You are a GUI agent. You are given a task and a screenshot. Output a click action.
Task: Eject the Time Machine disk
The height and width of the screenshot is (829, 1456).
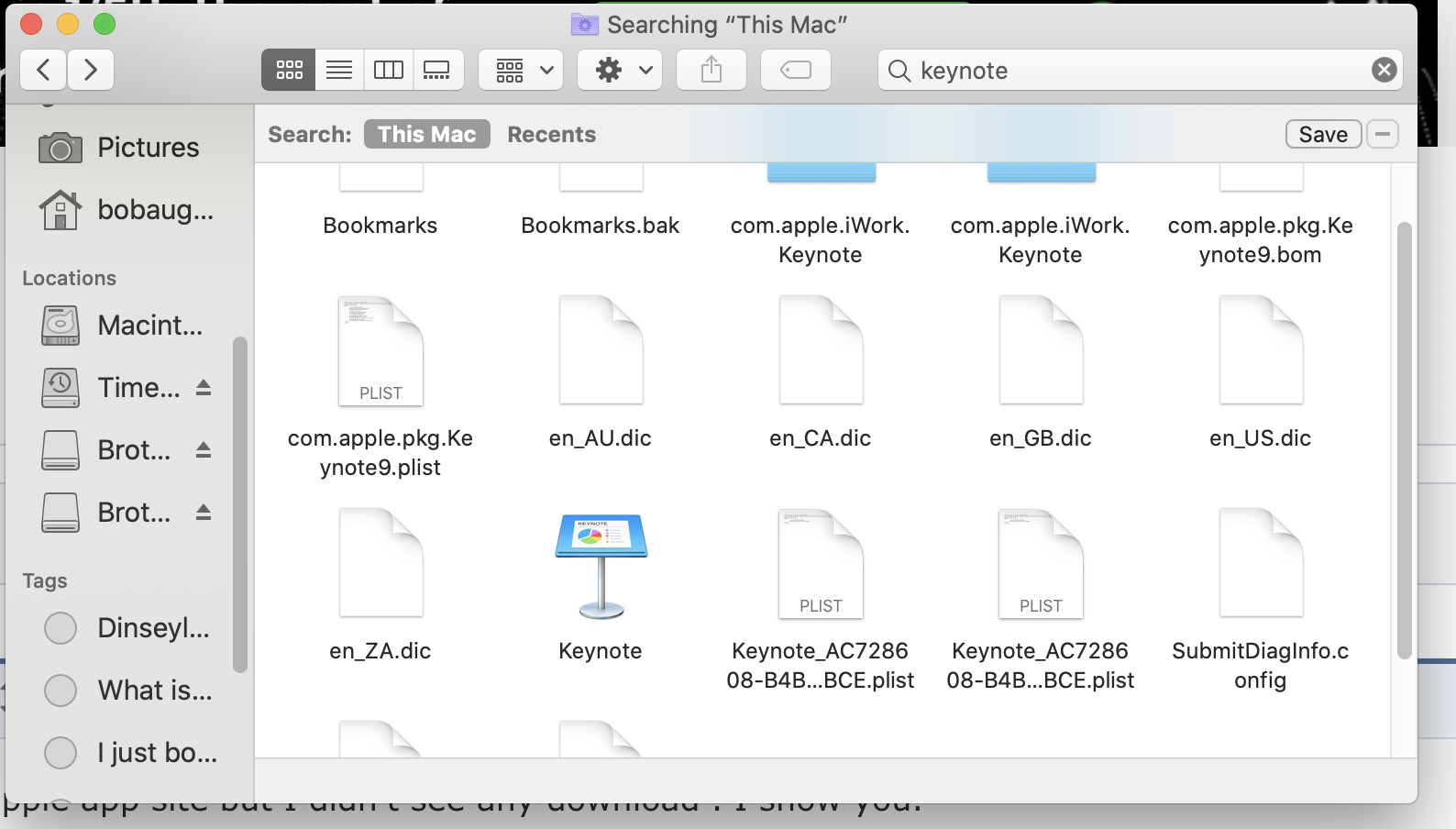point(204,387)
